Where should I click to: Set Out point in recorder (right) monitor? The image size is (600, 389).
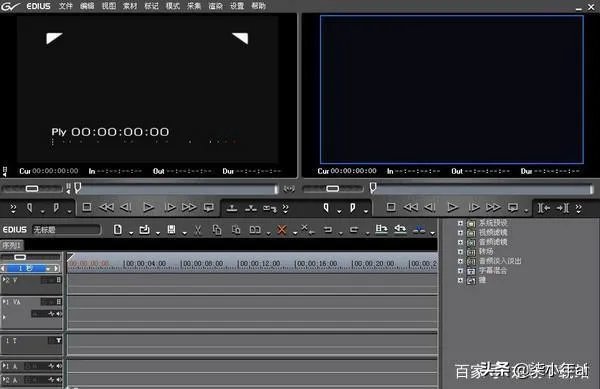[353, 208]
